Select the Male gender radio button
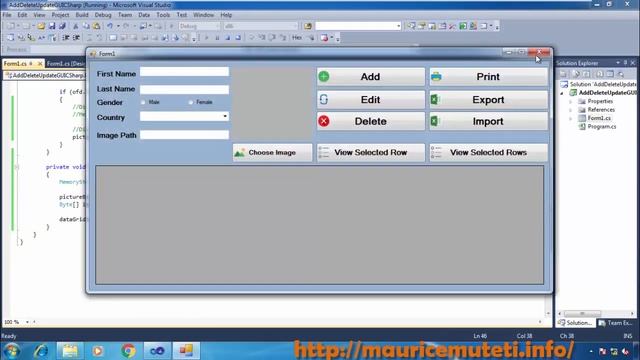Image resolution: width=640 pixels, height=360 pixels. pos(143,102)
